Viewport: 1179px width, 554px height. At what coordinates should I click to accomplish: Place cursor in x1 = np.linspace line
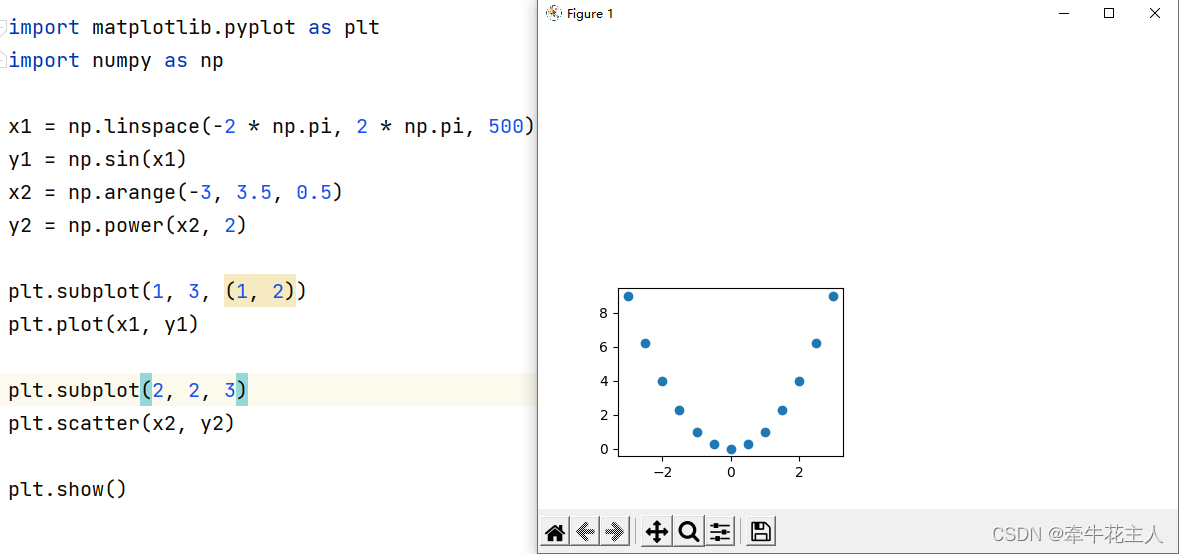[271, 126]
